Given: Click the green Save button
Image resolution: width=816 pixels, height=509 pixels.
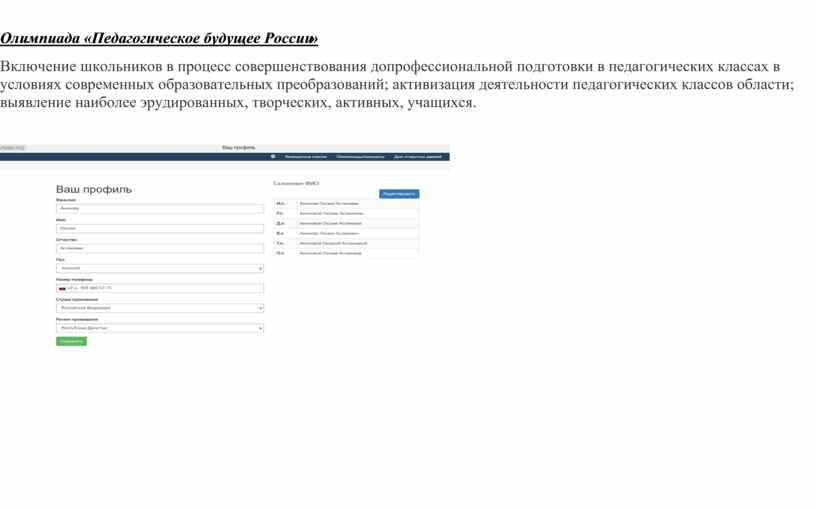Looking at the screenshot, I should click(x=71, y=341).
